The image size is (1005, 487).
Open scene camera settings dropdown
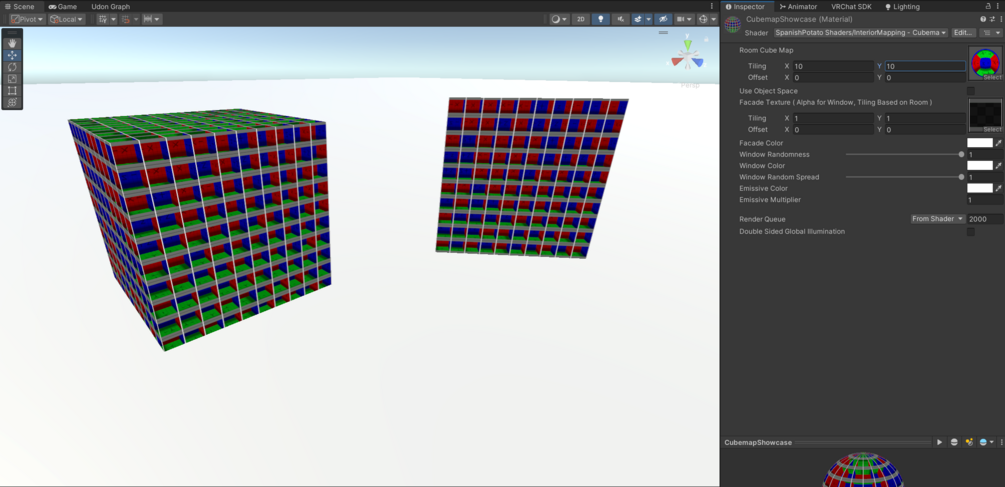coord(684,19)
